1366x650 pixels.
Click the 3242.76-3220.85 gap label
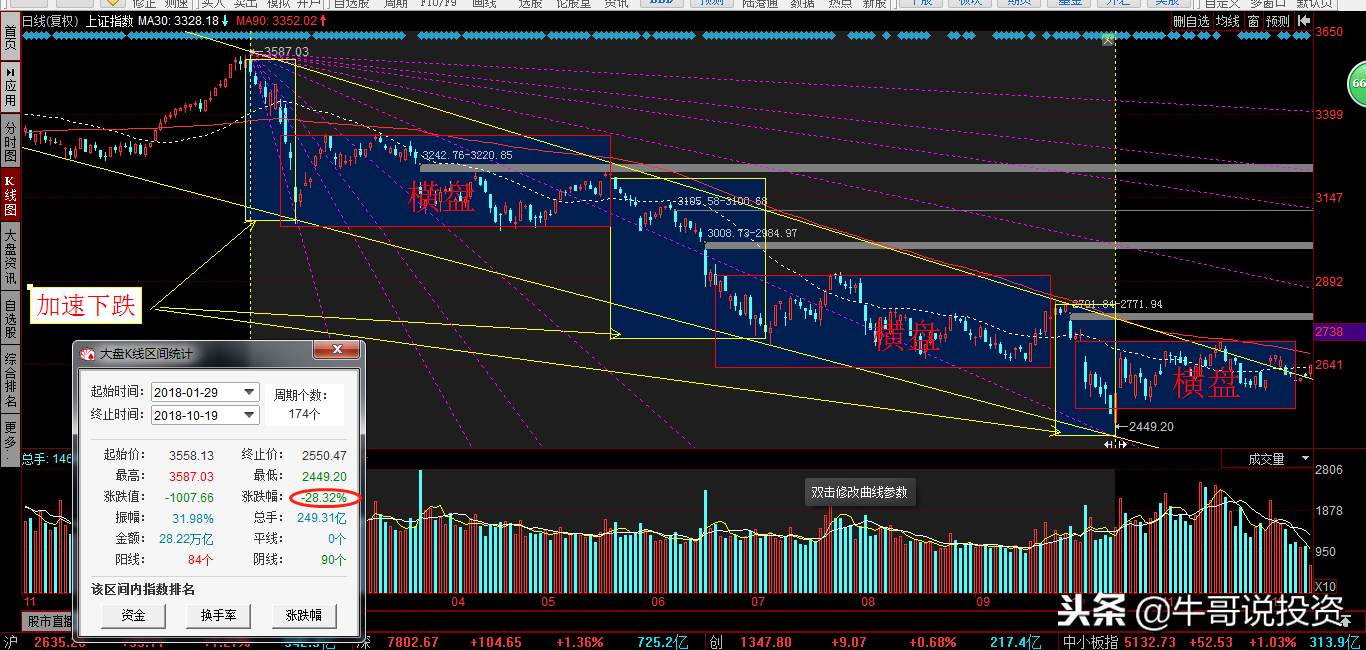point(467,155)
